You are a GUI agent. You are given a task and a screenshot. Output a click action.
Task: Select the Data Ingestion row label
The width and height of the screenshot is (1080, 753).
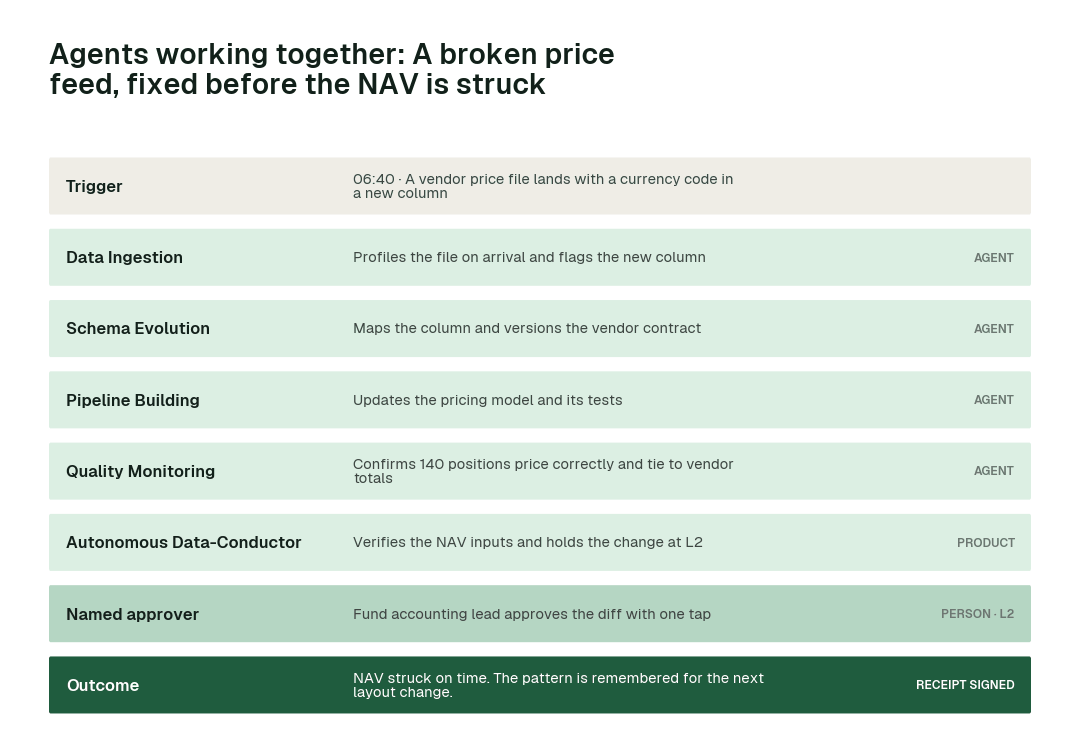(x=125, y=257)
